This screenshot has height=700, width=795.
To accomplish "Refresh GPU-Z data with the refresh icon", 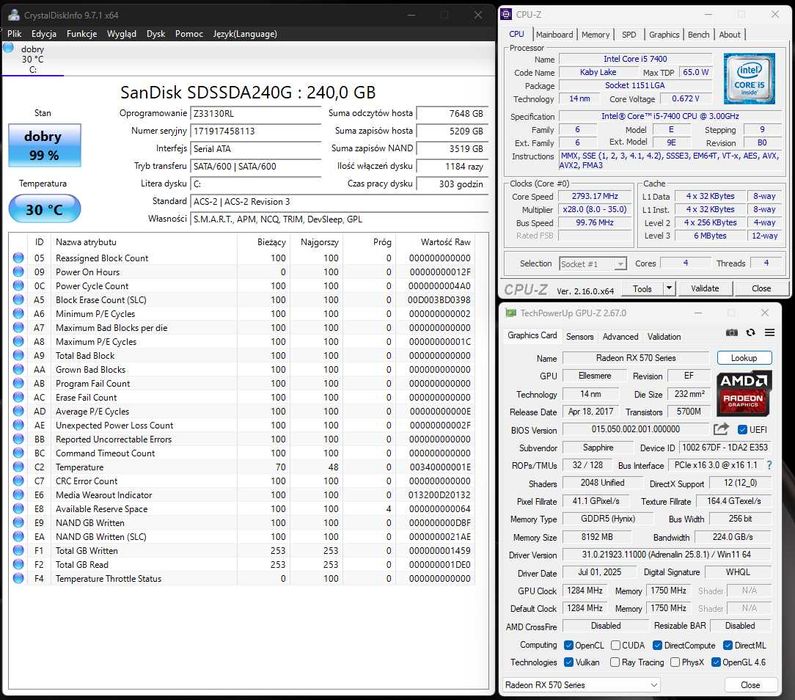I will (751, 333).
